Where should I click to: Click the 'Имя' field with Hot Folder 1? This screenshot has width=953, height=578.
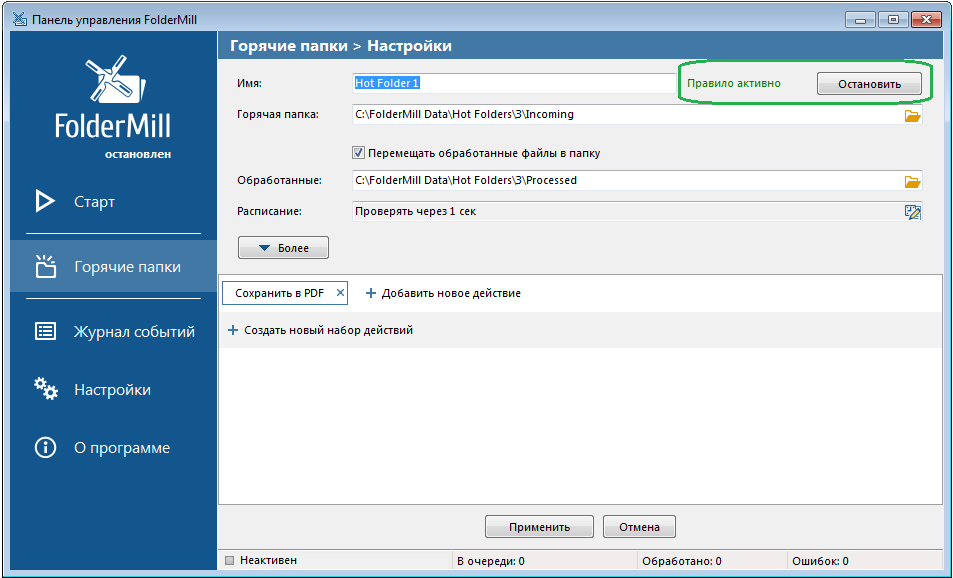coord(514,83)
